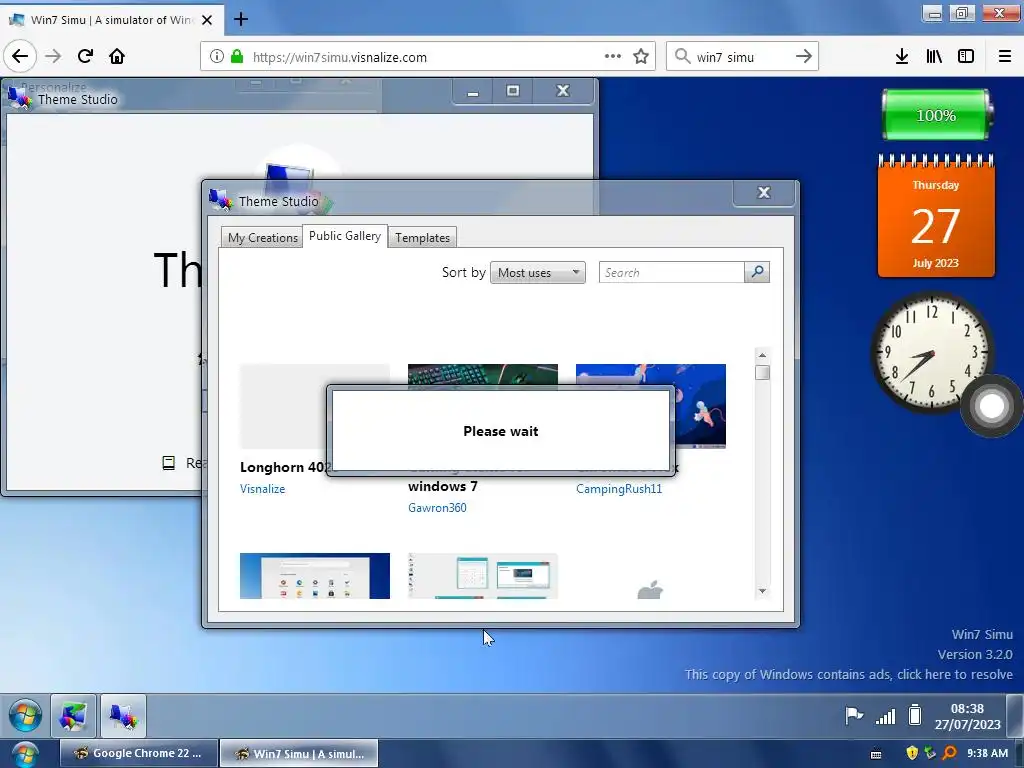
Task: Open a new browser tab with plus
Action: (240, 19)
